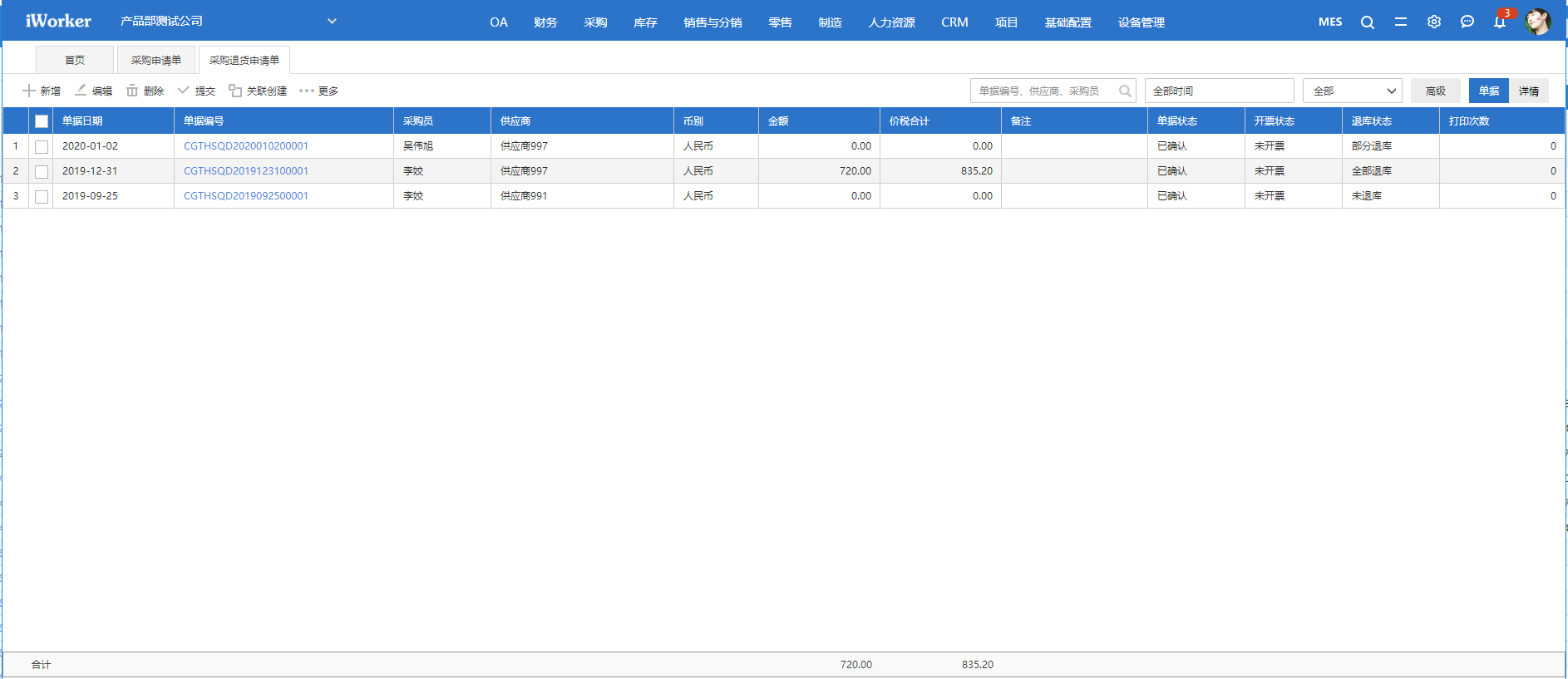Switch to the 详情 detail view
This screenshot has width=1568, height=679.
1528,91
